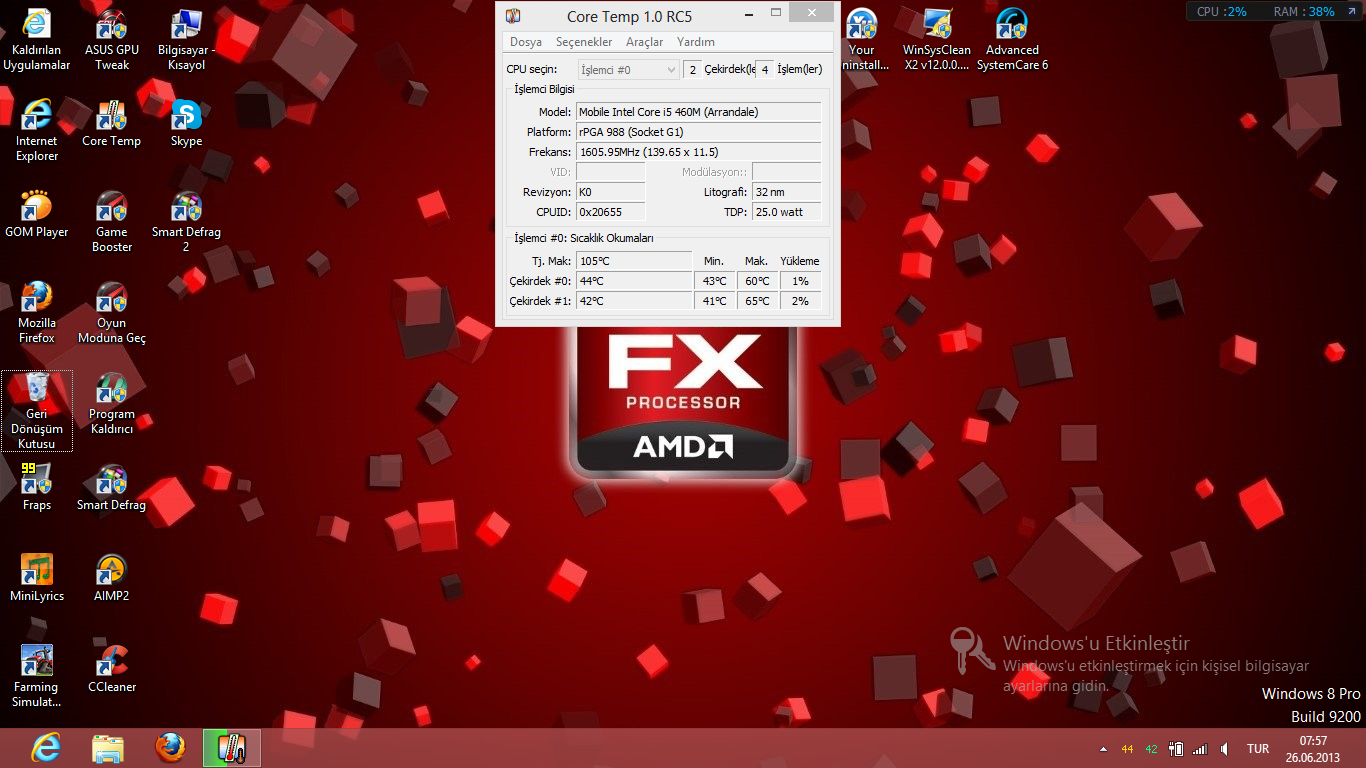Screen dimensions: 1366x768
Task: Click tray temperature reading 42
Action: [x=1151, y=749]
